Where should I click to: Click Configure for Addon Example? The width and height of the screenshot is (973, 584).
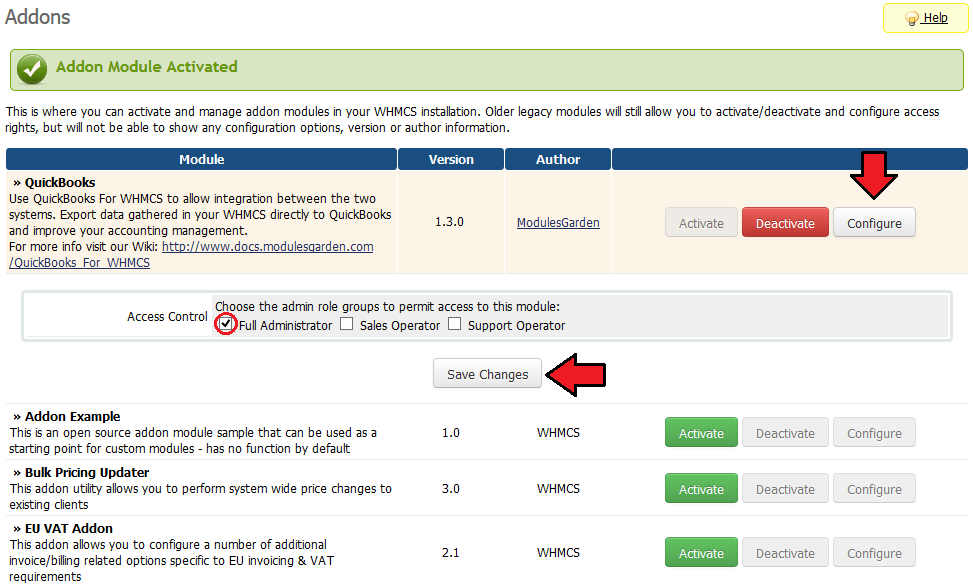pyautogui.click(x=874, y=433)
